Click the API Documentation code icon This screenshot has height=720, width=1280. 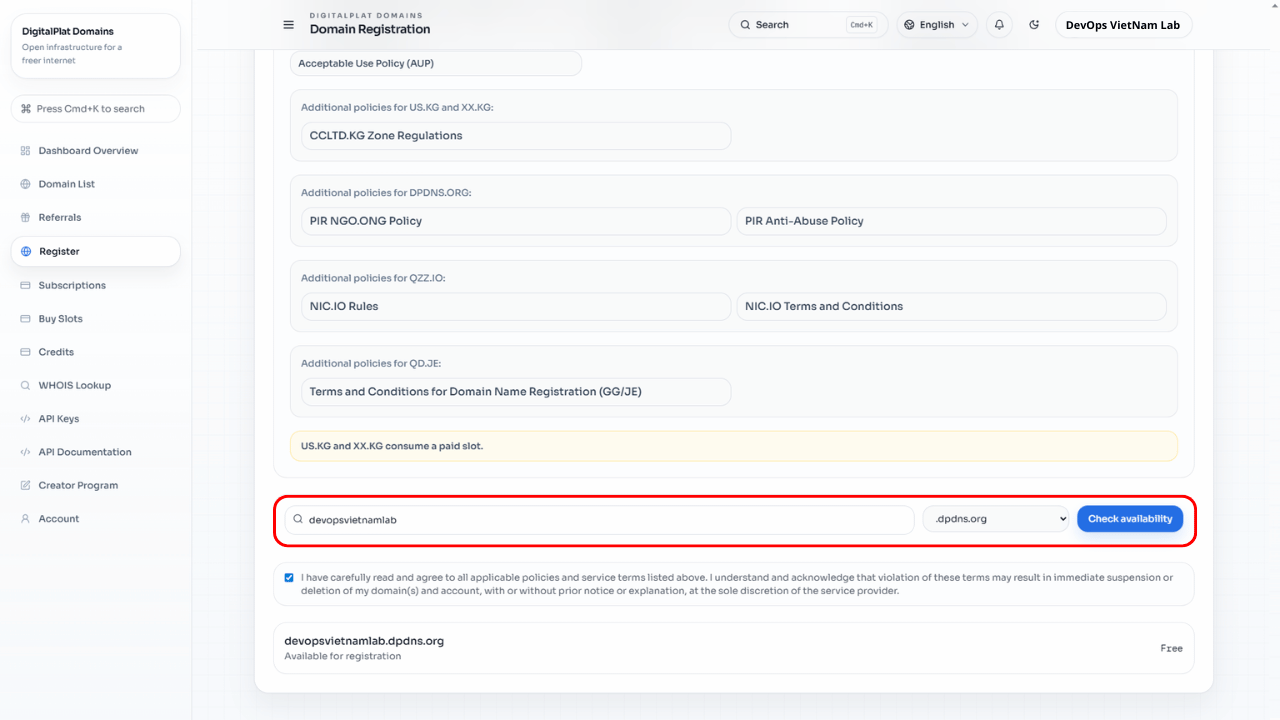[25, 452]
